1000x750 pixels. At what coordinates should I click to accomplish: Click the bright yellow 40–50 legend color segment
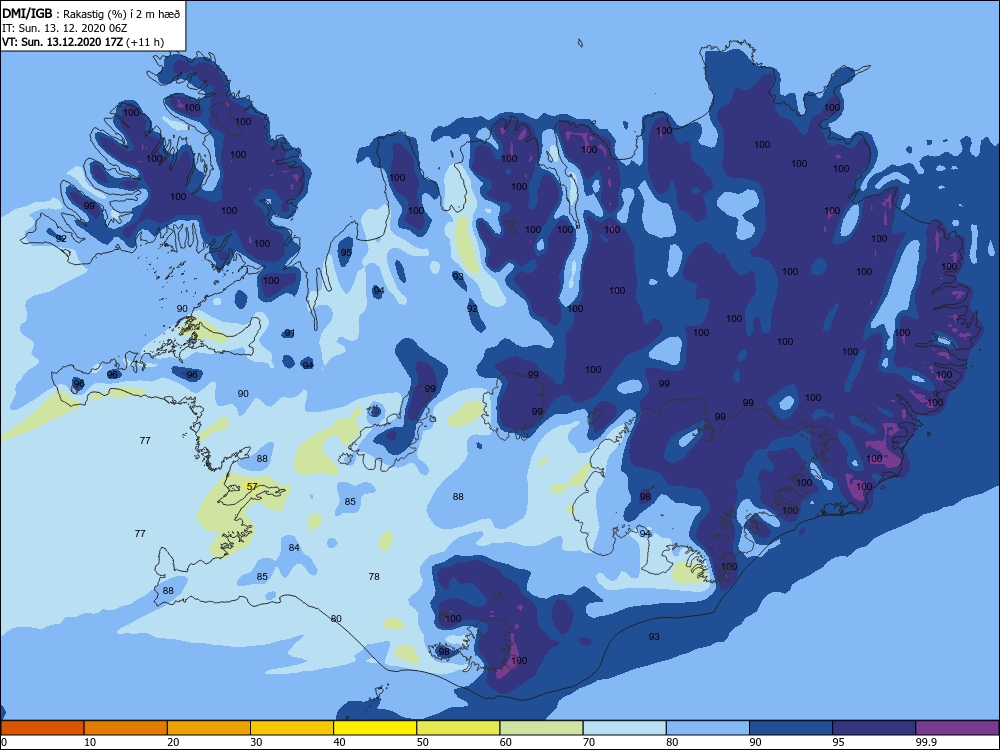click(x=375, y=728)
